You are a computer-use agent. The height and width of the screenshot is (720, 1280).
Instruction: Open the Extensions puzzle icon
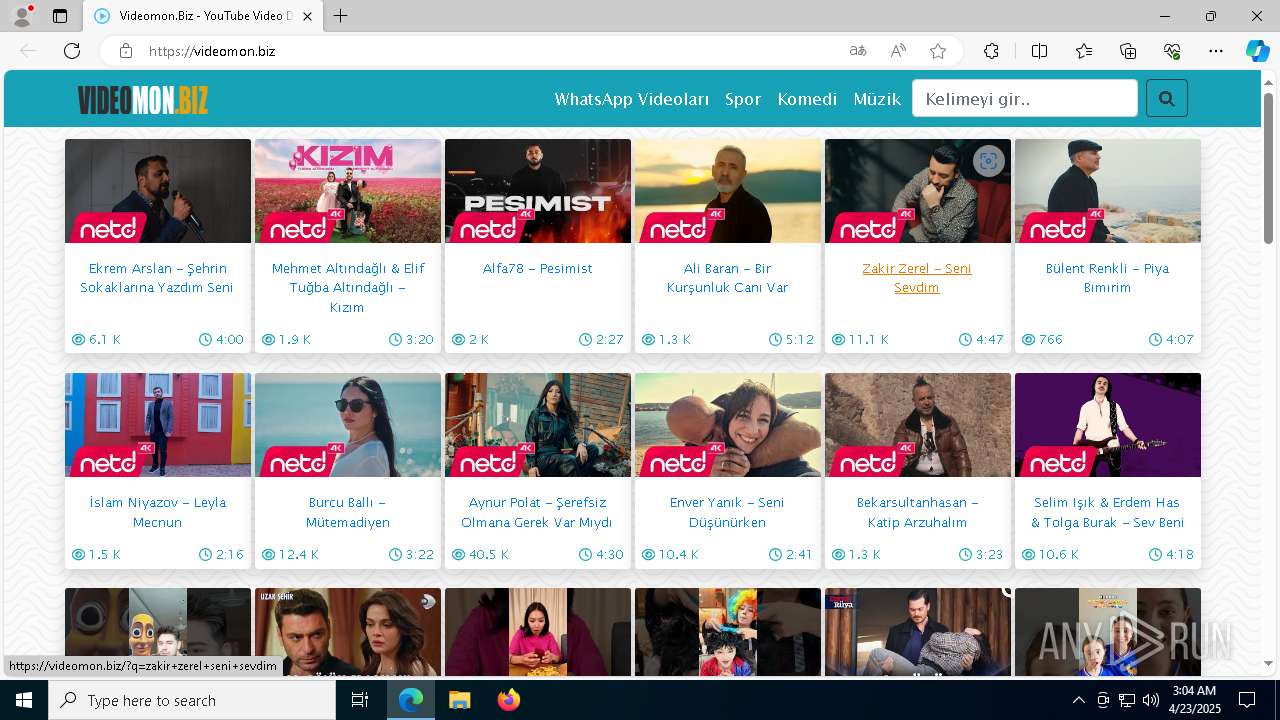[x=991, y=51]
